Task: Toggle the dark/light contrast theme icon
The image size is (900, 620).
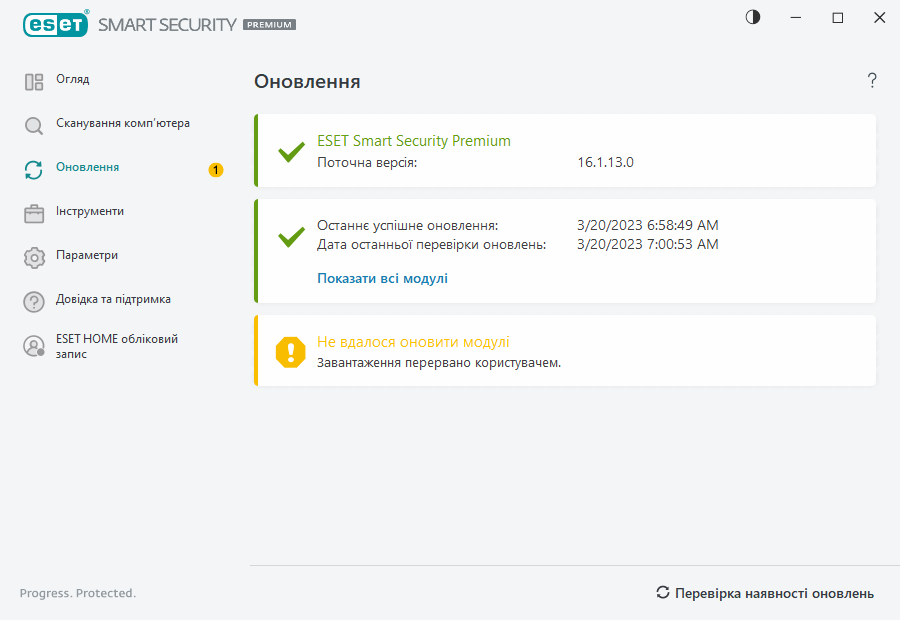Action: pyautogui.click(x=753, y=17)
